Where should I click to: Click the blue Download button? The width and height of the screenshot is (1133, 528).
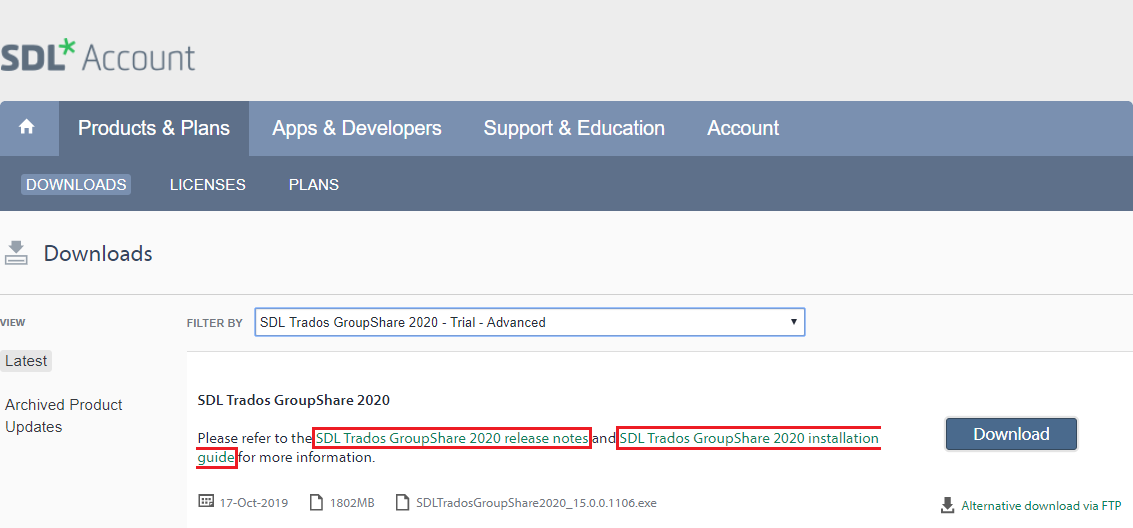(x=1011, y=434)
